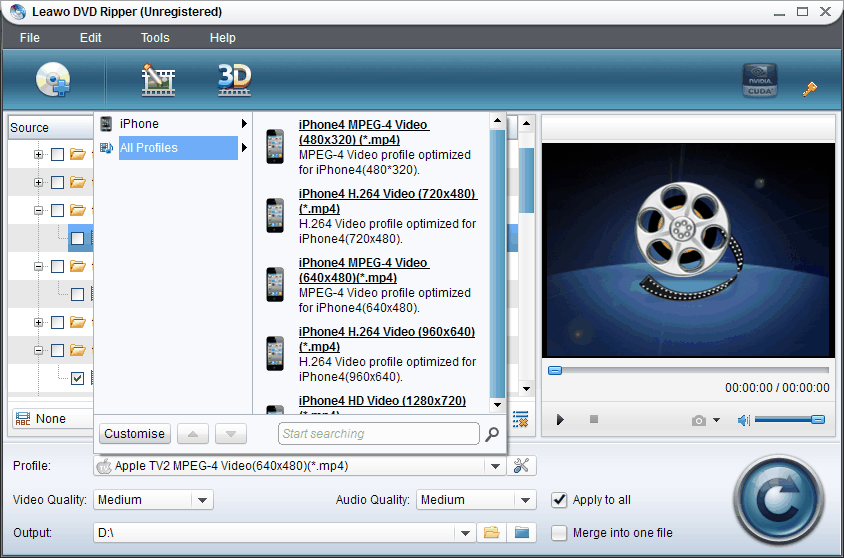Screen dimensions: 844x558
Task: Open the Help menu
Action: pyautogui.click(x=222, y=38)
